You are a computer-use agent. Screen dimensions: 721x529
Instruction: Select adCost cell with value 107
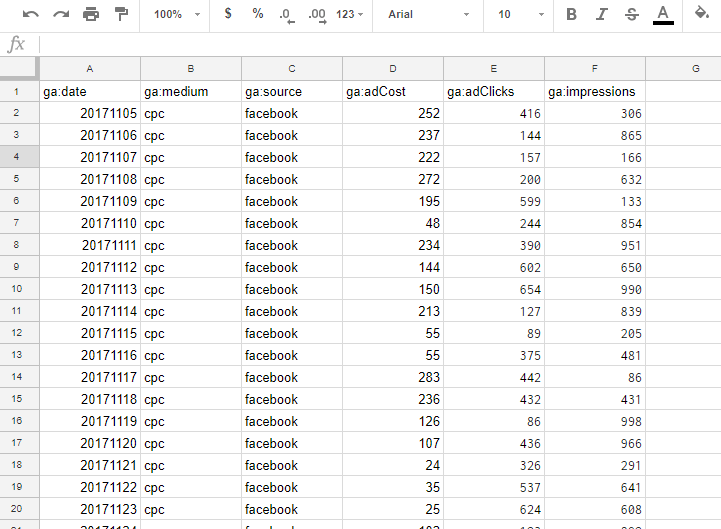click(393, 443)
